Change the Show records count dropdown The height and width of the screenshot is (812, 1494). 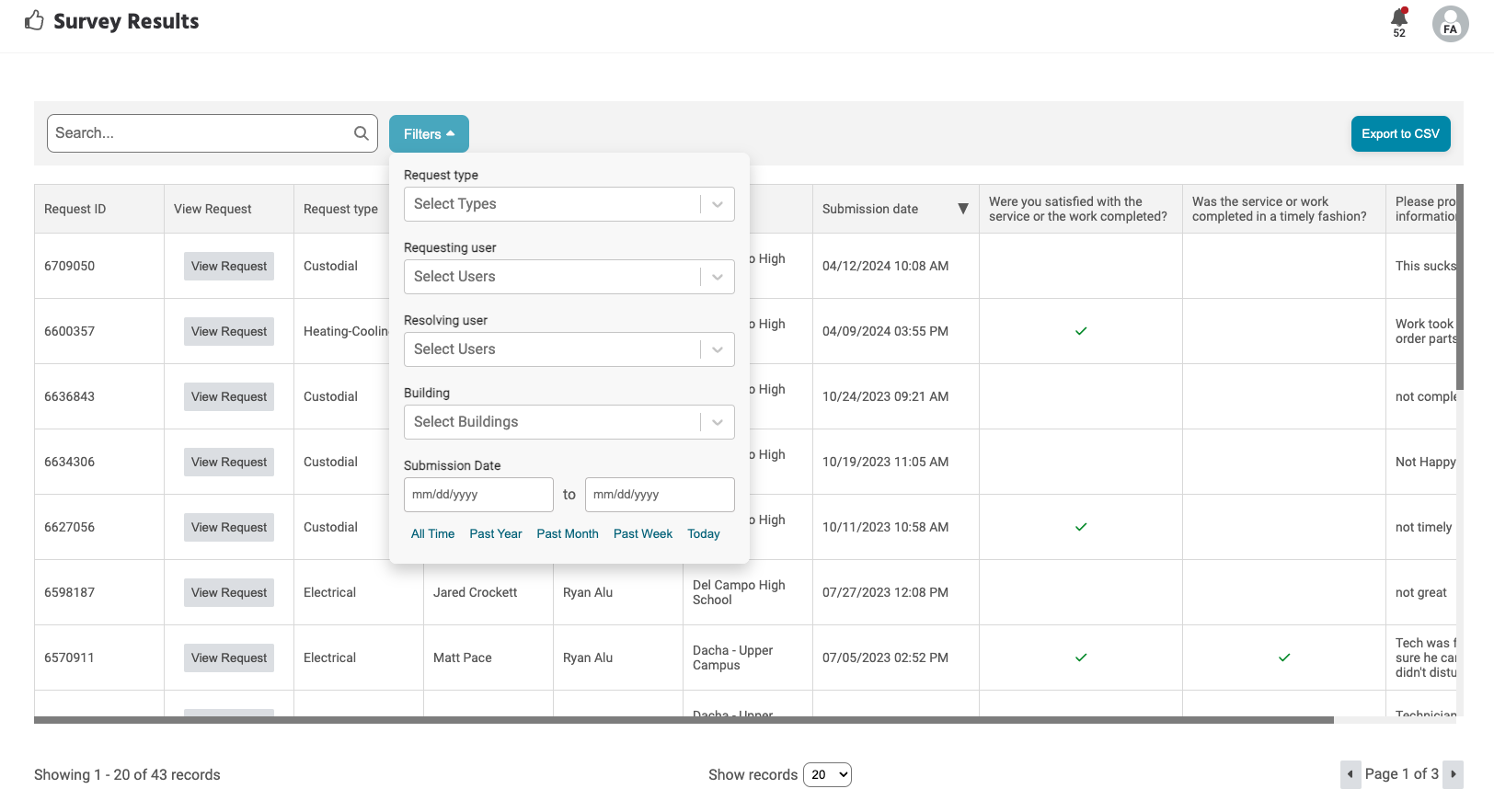tap(827, 775)
